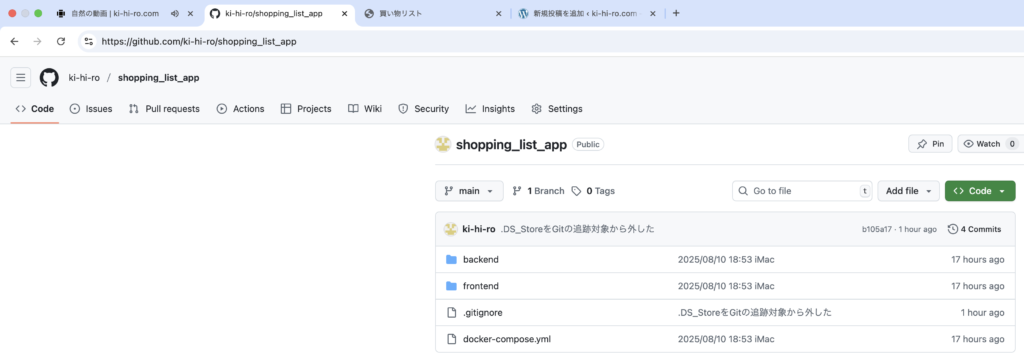Close the 新規投稿を追加 WordPress tab
This screenshot has height=361, width=1024.
coord(652,13)
